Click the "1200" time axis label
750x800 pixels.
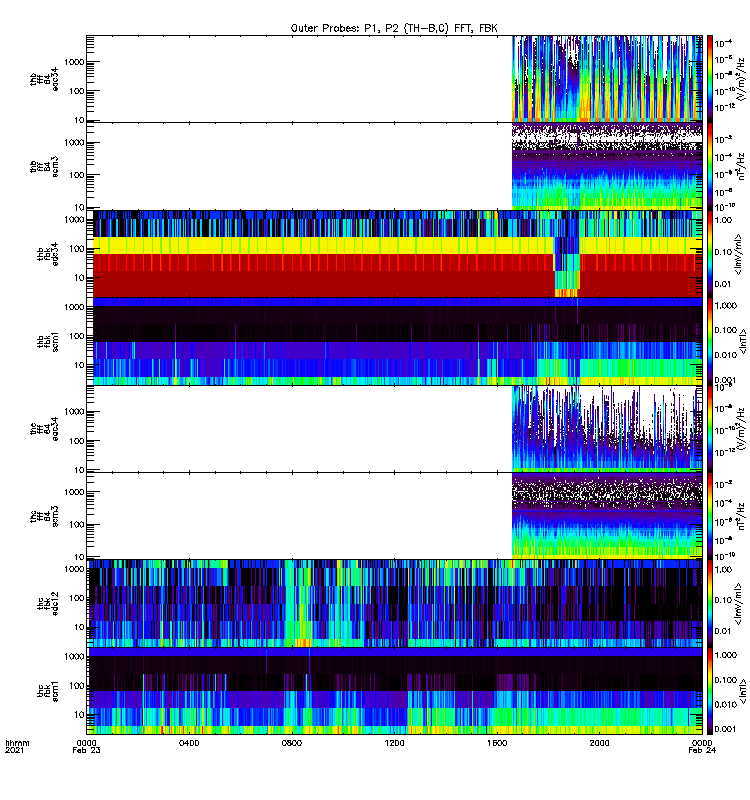394,743
